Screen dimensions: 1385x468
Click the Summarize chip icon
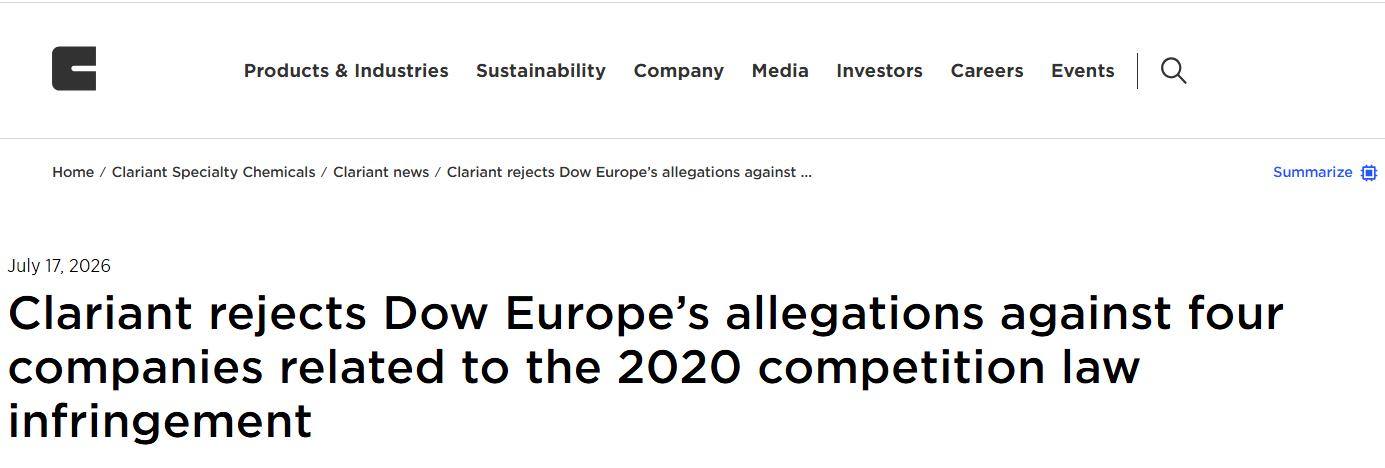click(x=1369, y=172)
